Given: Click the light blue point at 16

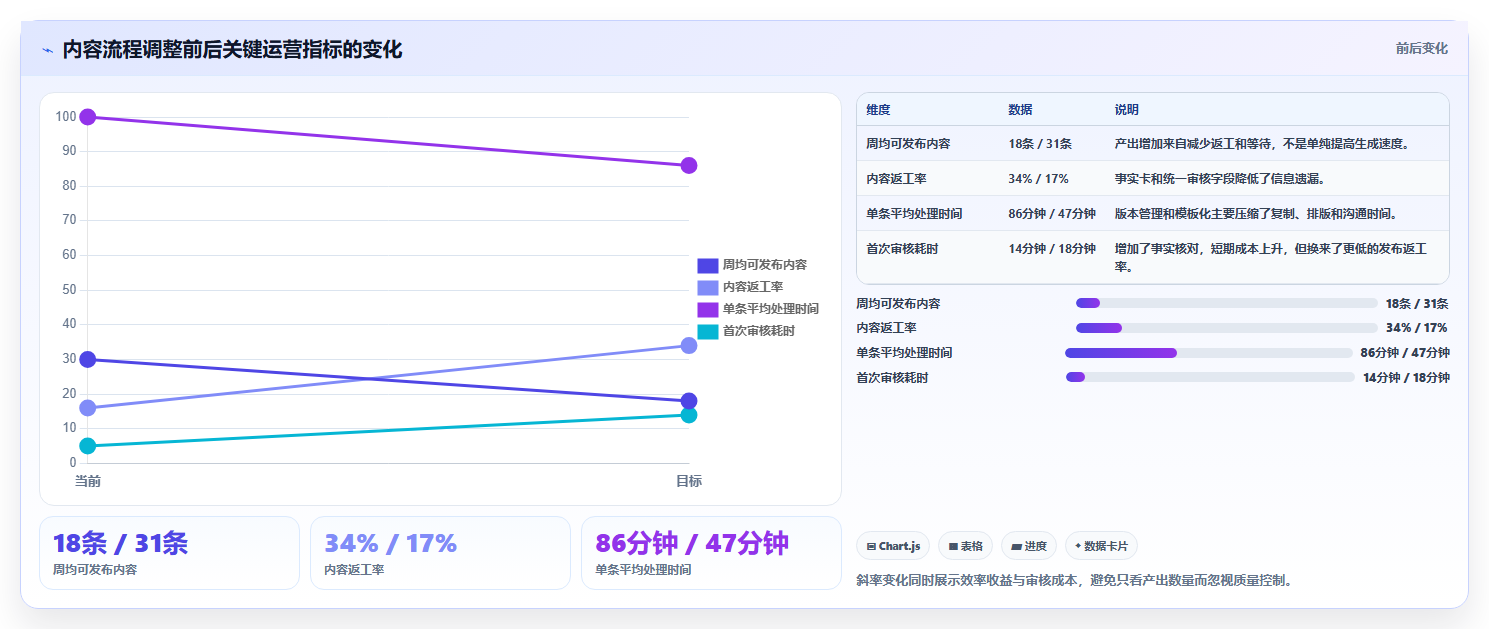Looking at the screenshot, I should pyautogui.click(x=88, y=408).
